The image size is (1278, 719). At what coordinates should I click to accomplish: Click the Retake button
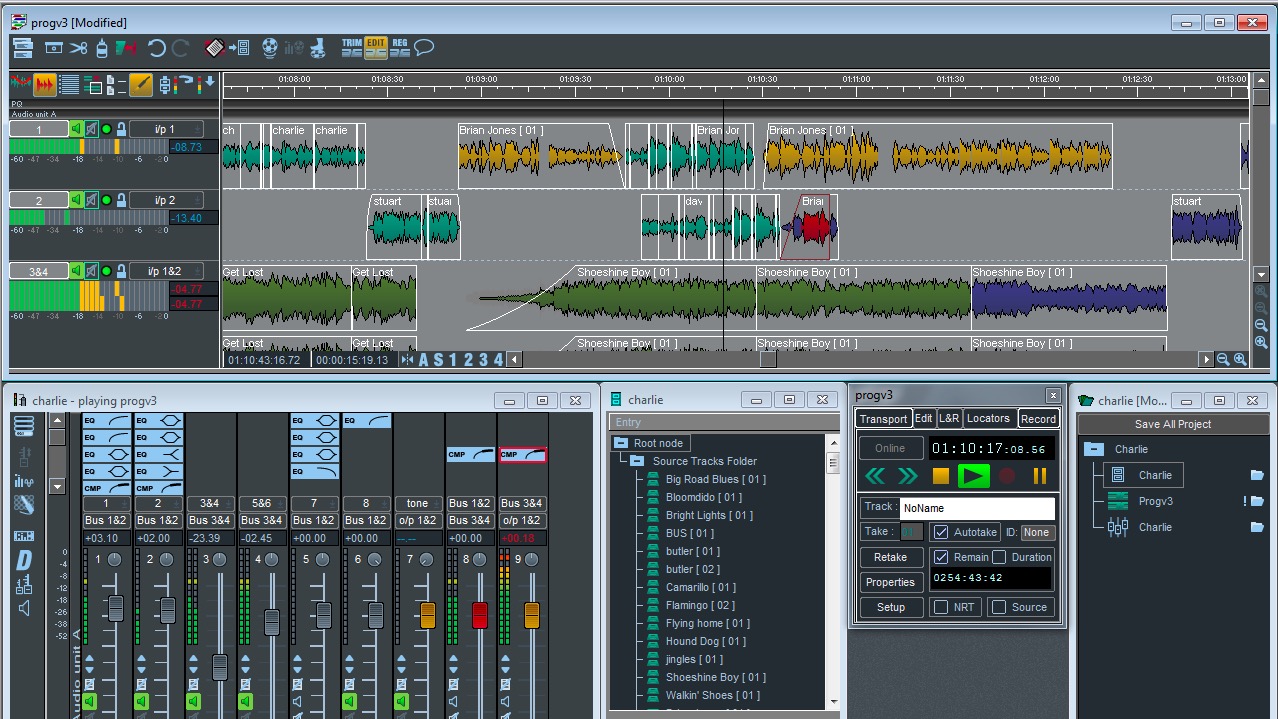pos(891,557)
